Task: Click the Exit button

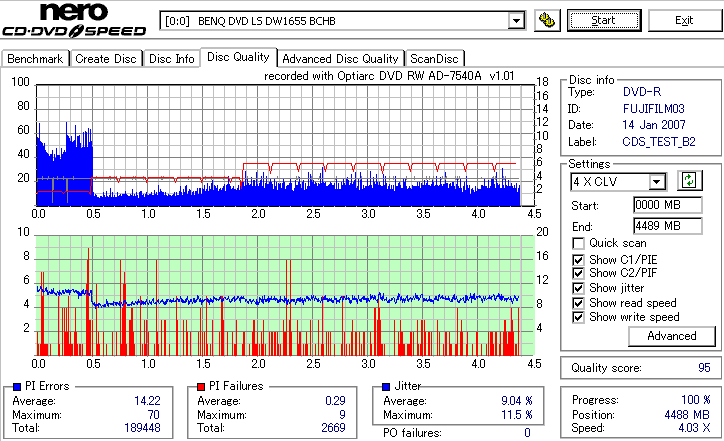Action: coord(684,20)
